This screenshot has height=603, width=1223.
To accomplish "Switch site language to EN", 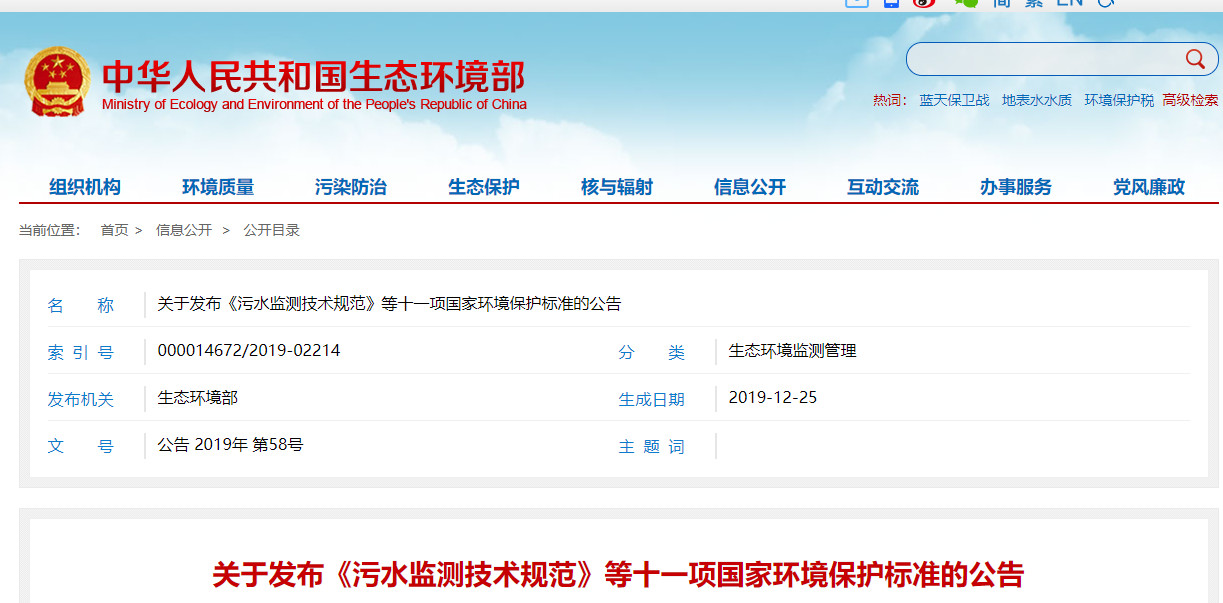I will (x=1069, y=3).
